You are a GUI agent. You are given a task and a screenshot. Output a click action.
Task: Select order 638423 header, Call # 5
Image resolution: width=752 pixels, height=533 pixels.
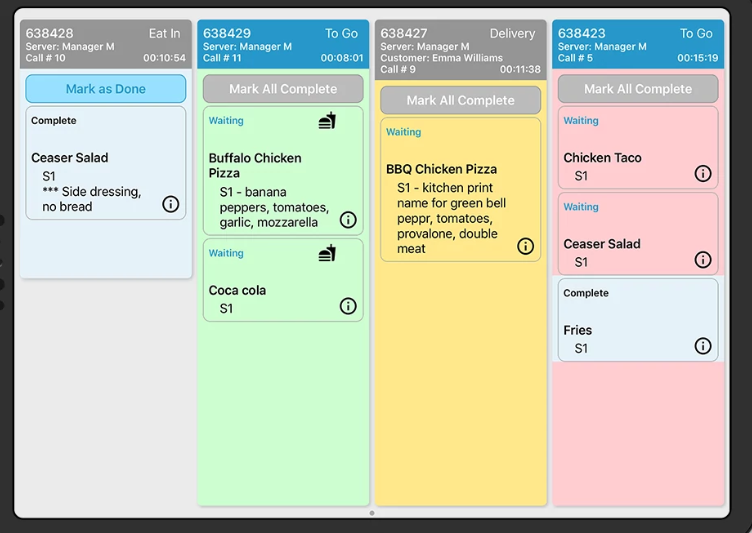pos(638,45)
